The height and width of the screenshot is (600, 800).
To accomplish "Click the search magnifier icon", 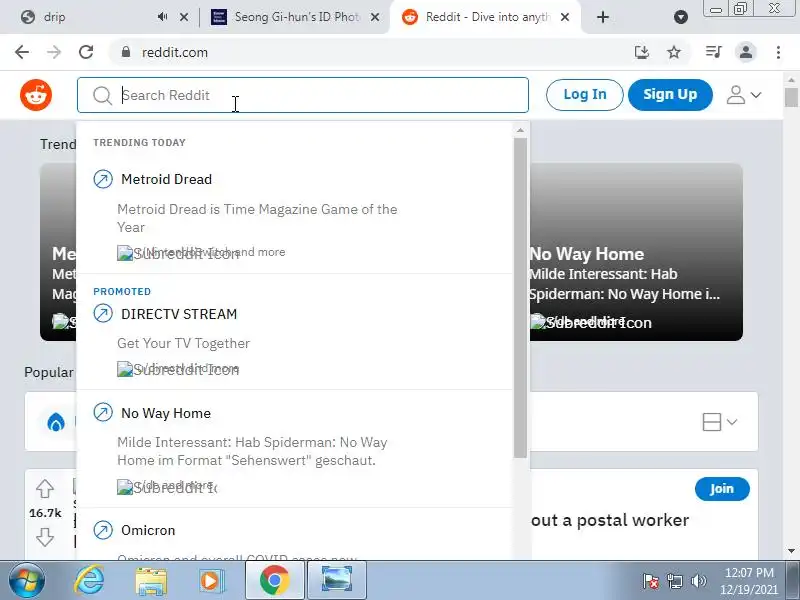I will pyautogui.click(x=103, y=95).
